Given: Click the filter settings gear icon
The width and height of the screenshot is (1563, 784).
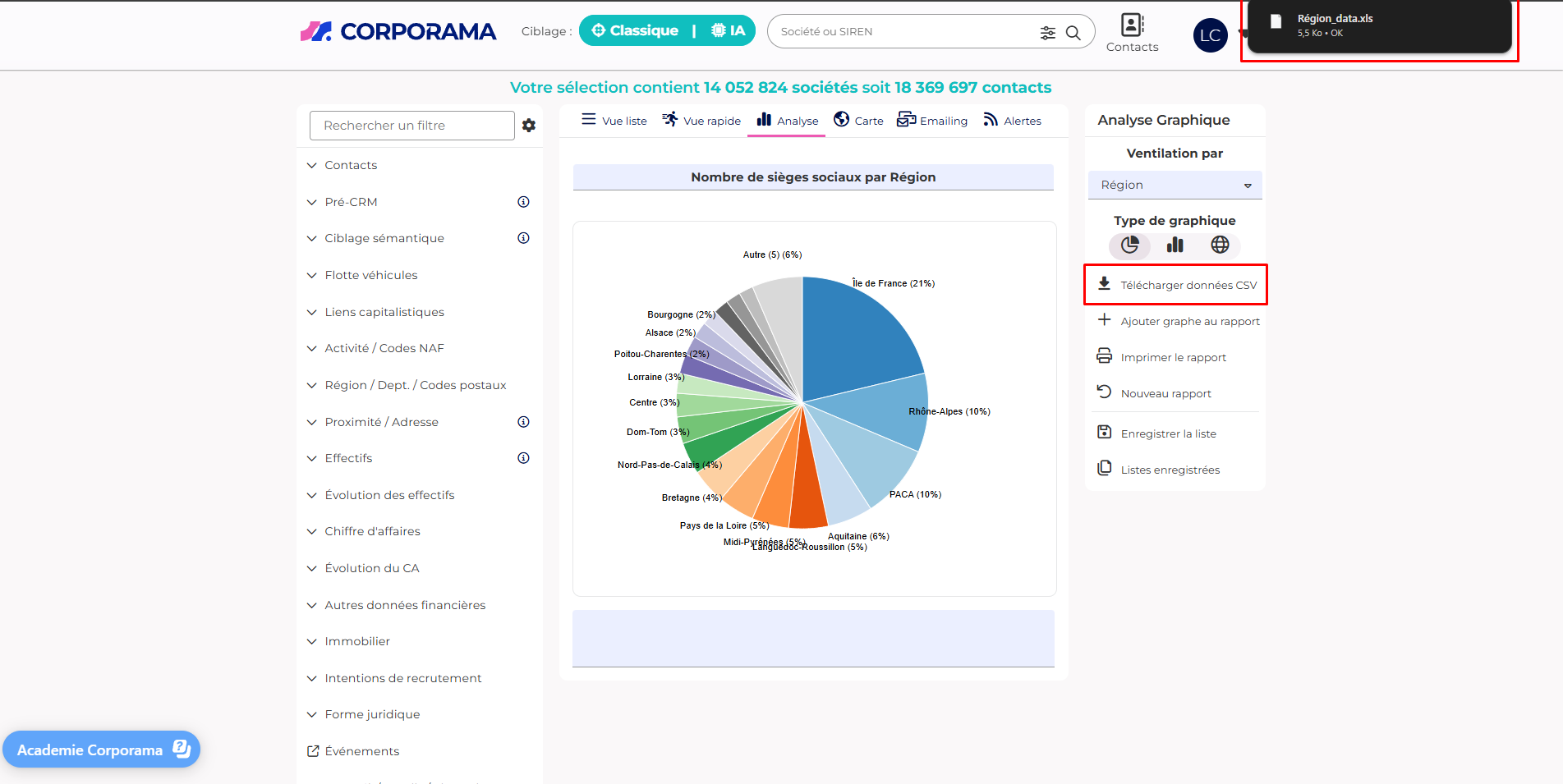Looking at the screenshot, I should [529, 126].
